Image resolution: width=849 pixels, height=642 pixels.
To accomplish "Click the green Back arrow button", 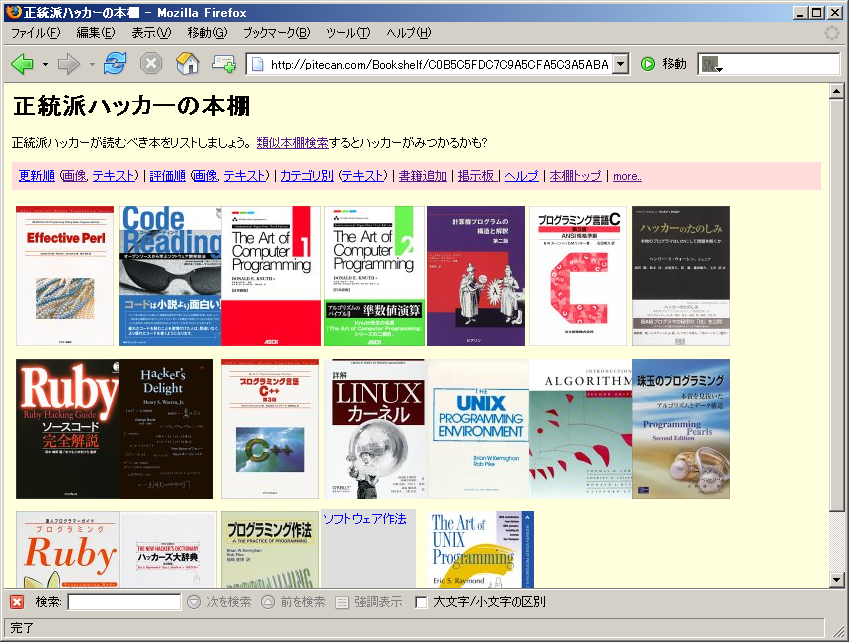I will pos(22,64).
